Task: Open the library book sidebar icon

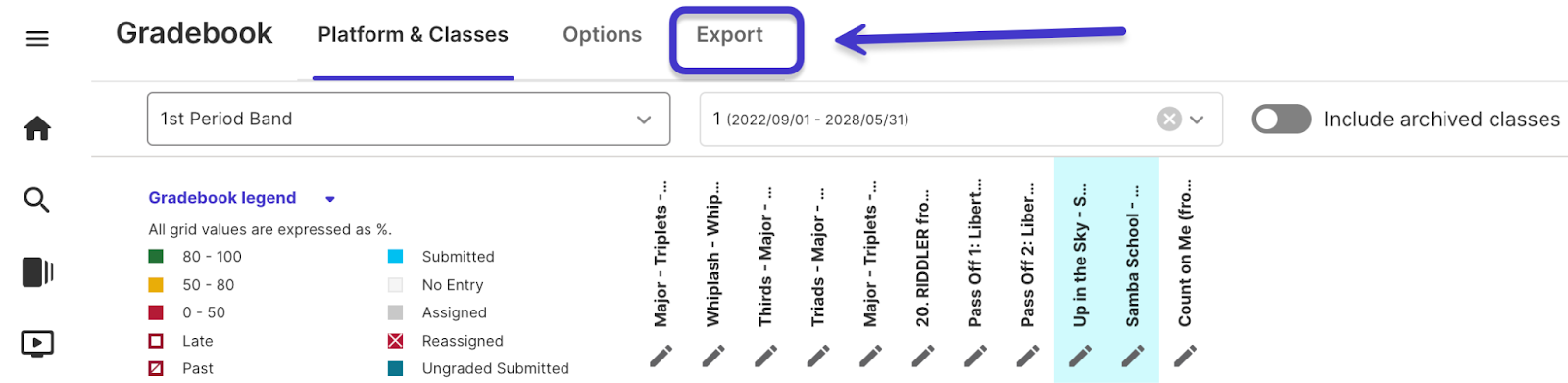Action: pos(37,271)
